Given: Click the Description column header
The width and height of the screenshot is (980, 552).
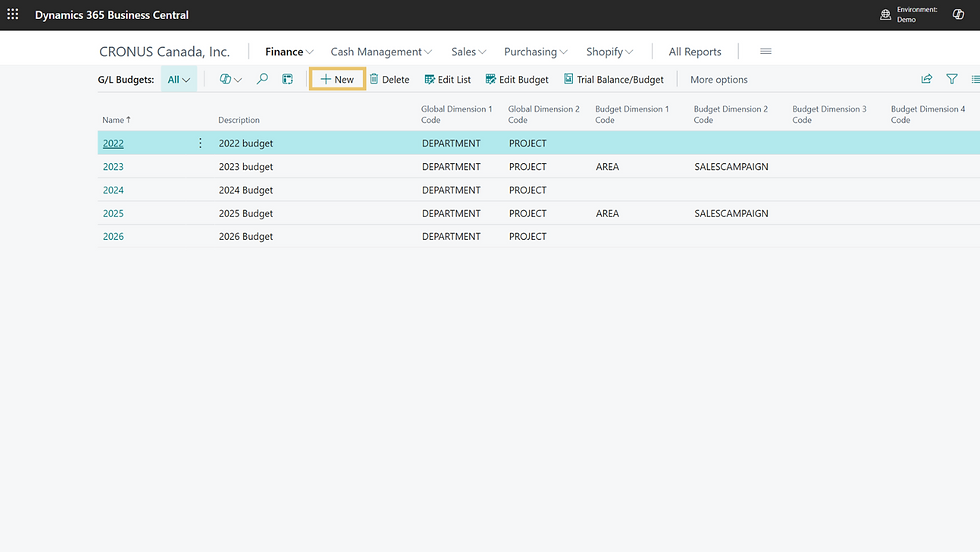Looking at the screenshot, I should coord(239,119).
